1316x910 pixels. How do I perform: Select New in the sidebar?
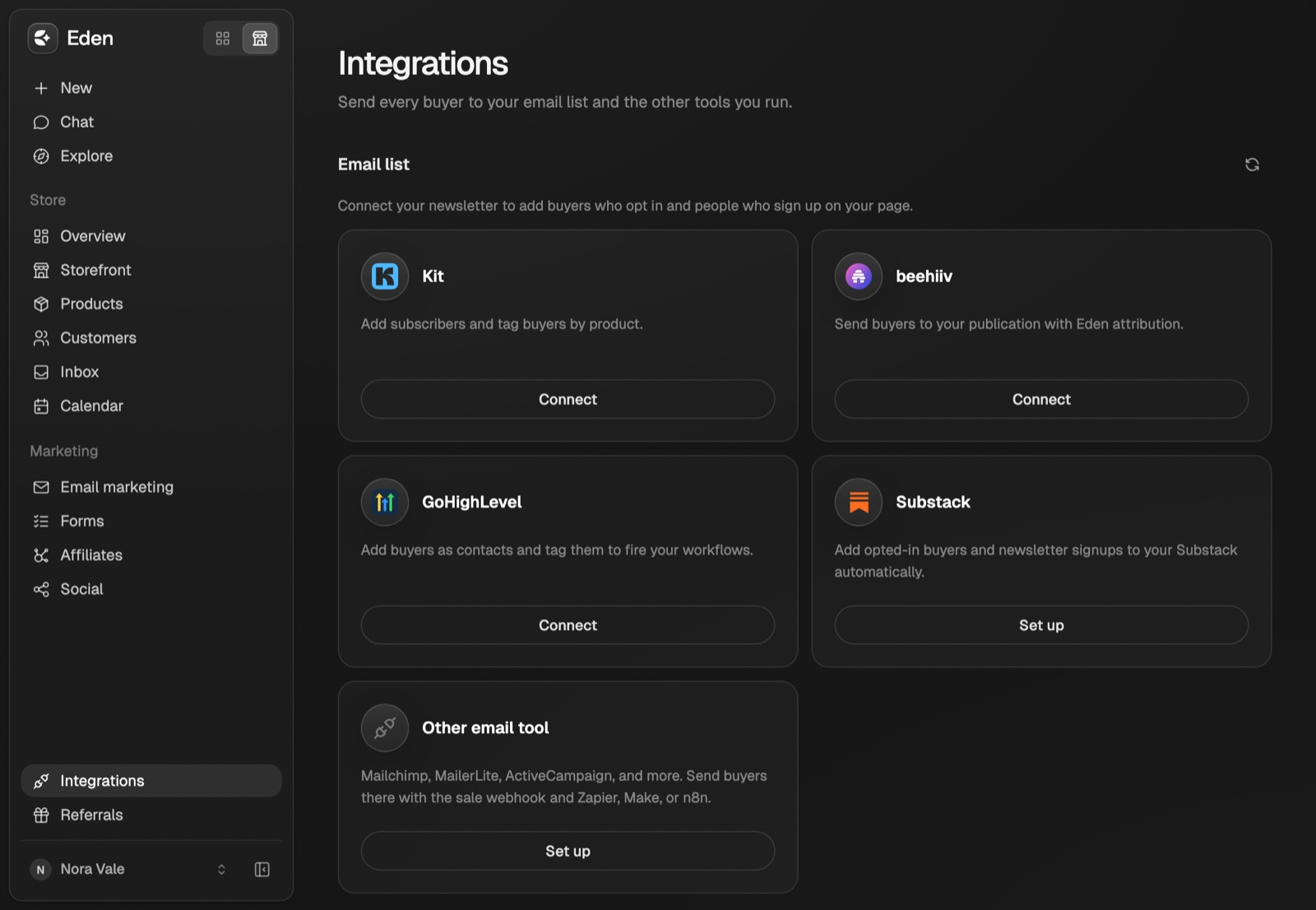click(151, 88)
